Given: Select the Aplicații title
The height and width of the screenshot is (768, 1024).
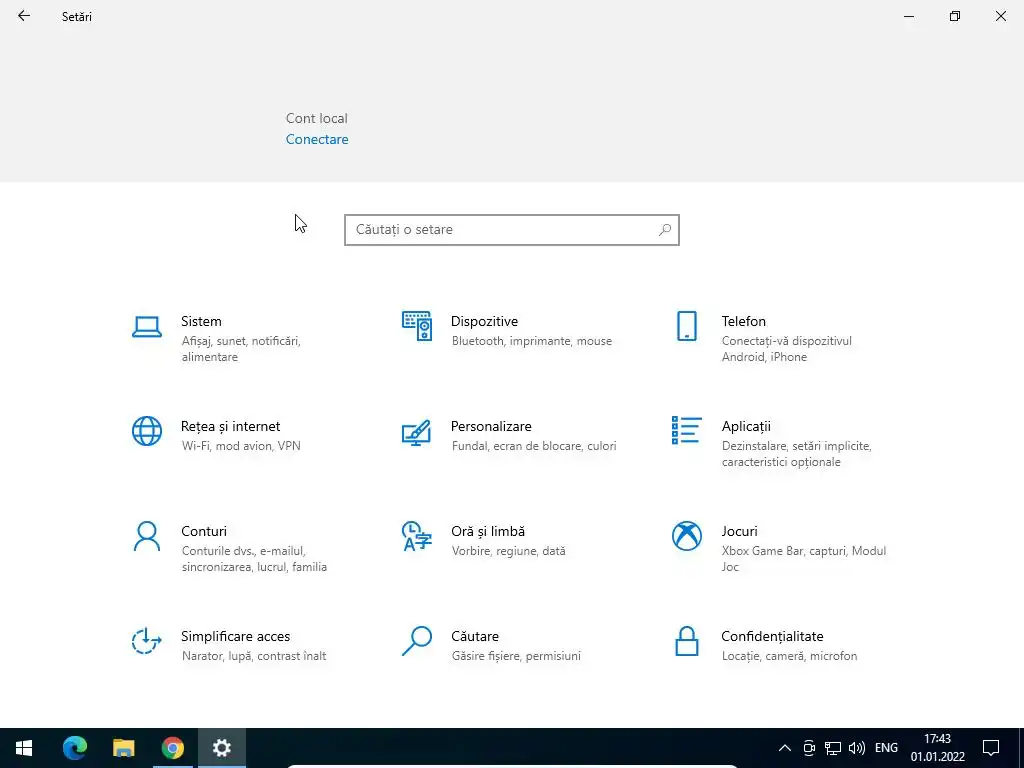Looking at the screenshot, I should click(x=746, y=426).
